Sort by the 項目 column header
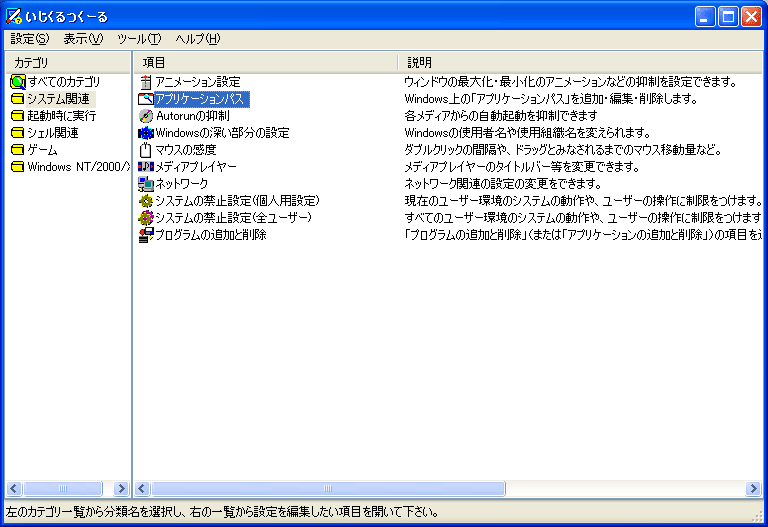 pos(265,63)
